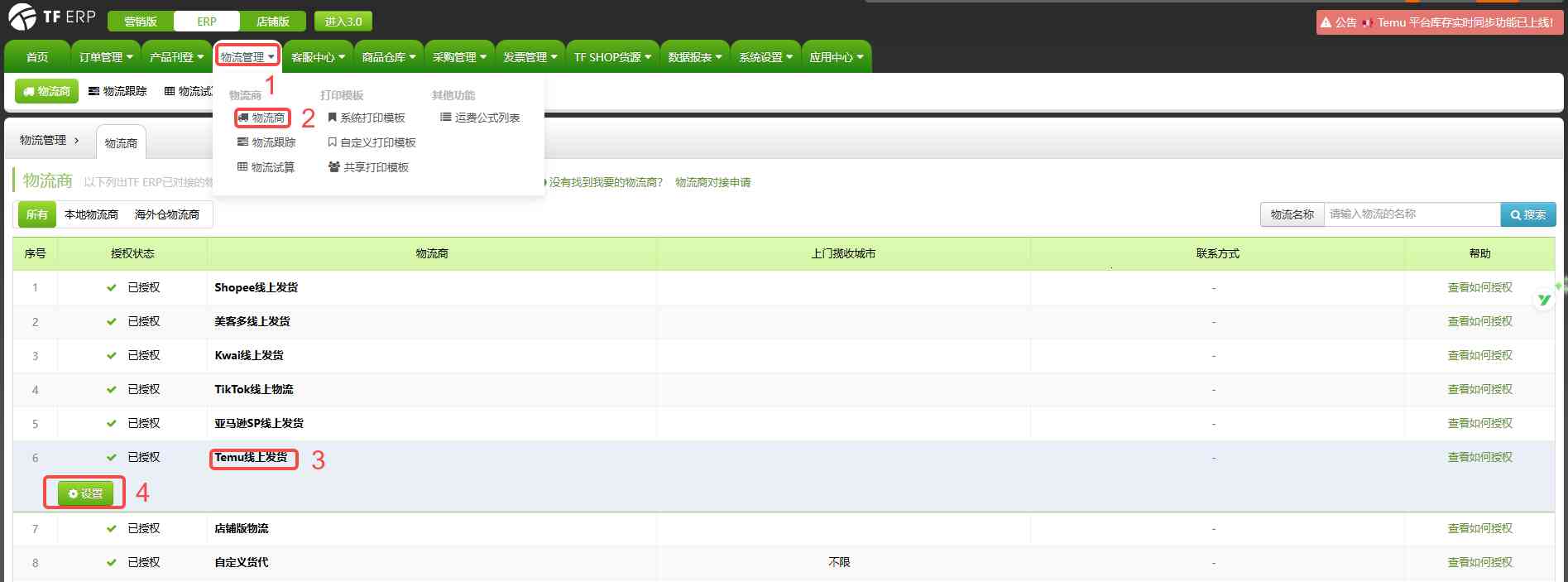Expand the 订单管理 dropdown menu
The width and height of the screenshot is (1568, 582).
click(x=105, y=57)
